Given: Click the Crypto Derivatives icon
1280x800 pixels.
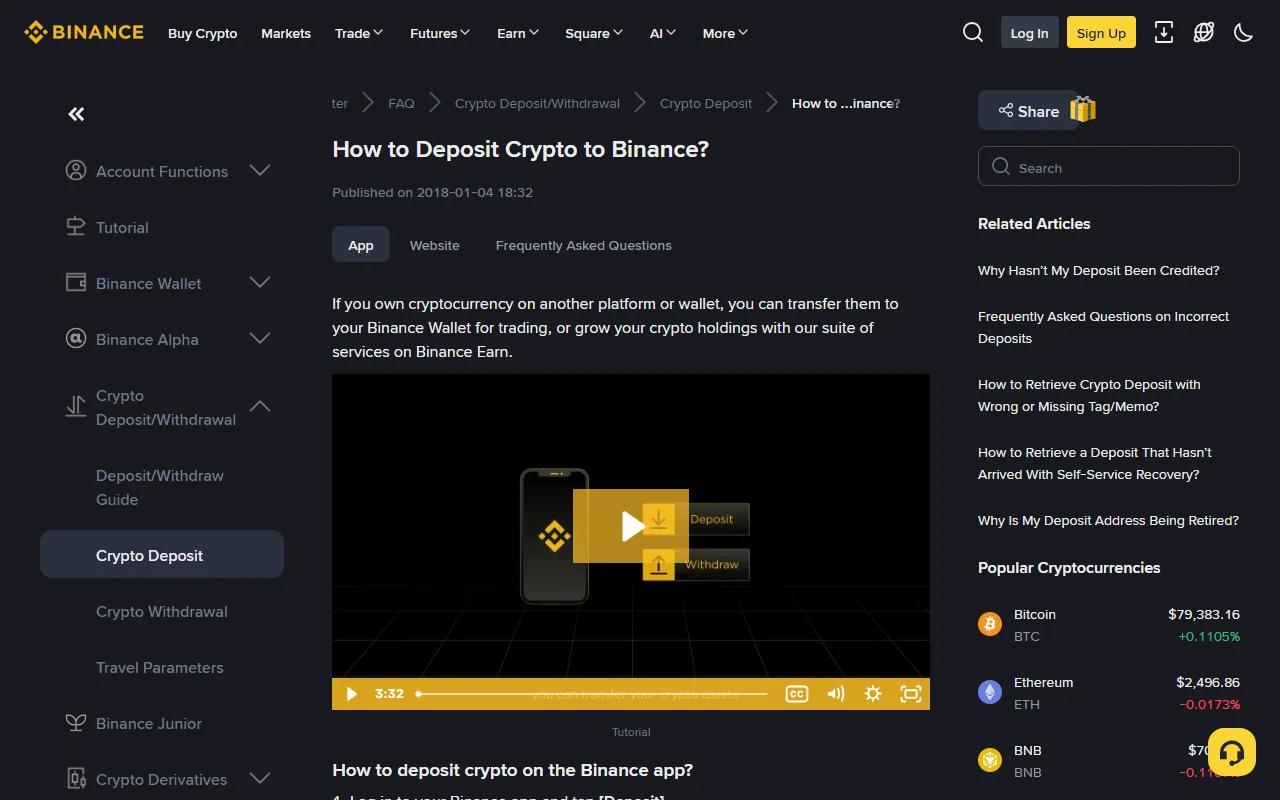Looking at the screenshot, I should tap(76, 779).
